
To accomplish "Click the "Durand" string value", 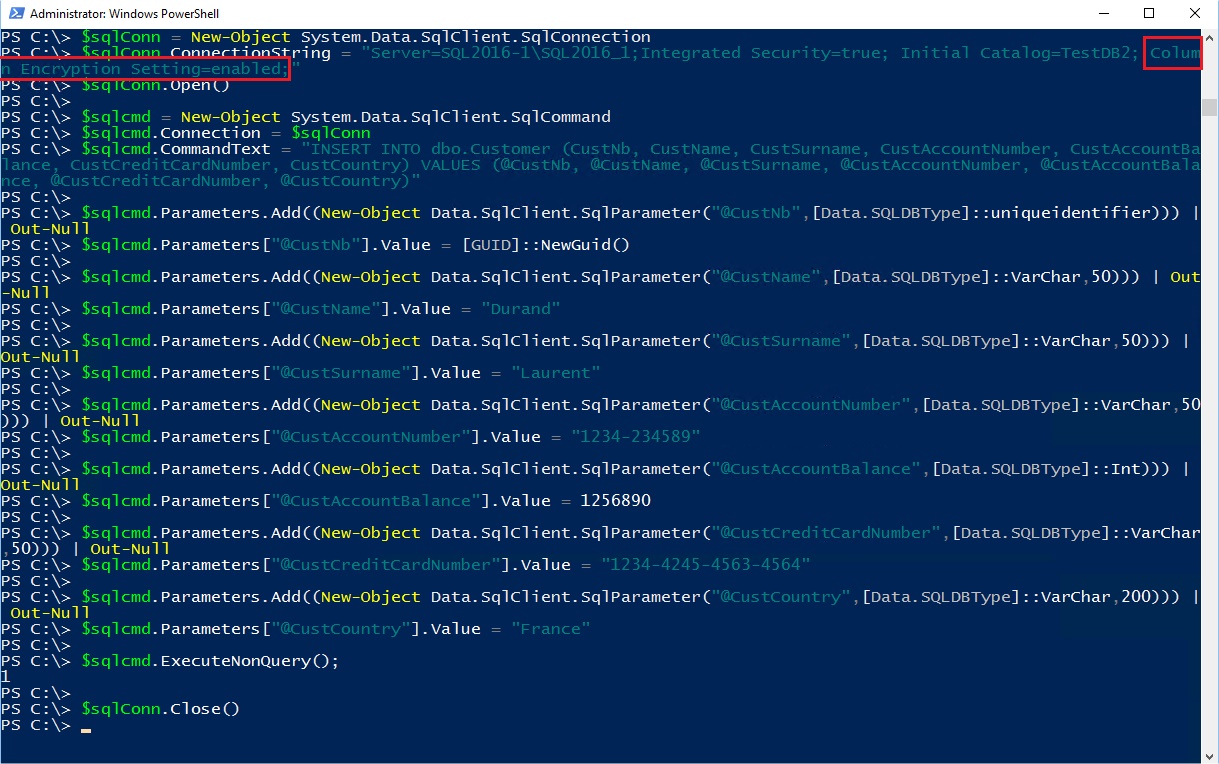I will (x=520, y=309).
